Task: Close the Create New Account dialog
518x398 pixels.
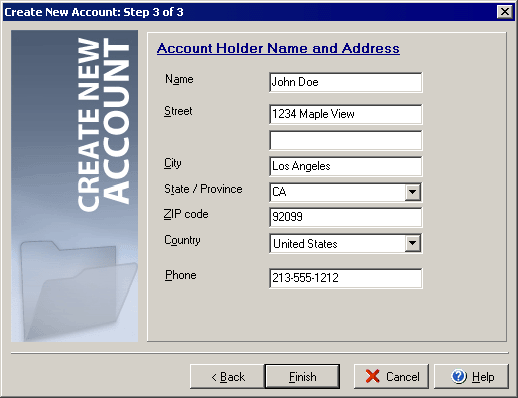Action: 505,12
